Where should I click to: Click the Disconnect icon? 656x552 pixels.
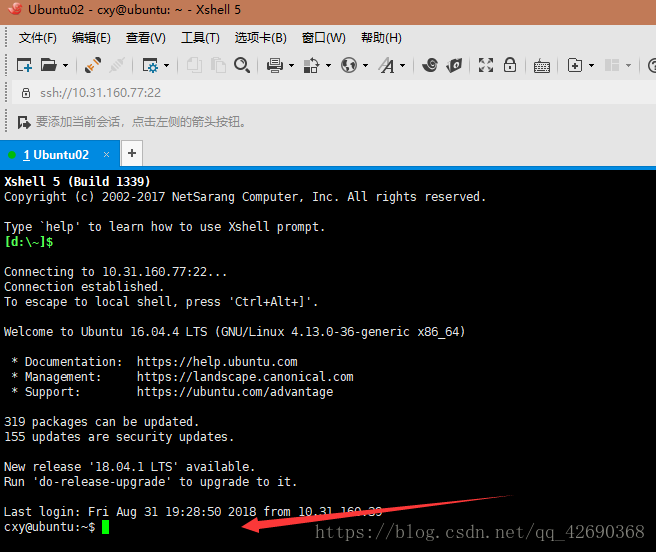(x=117, y=65)
